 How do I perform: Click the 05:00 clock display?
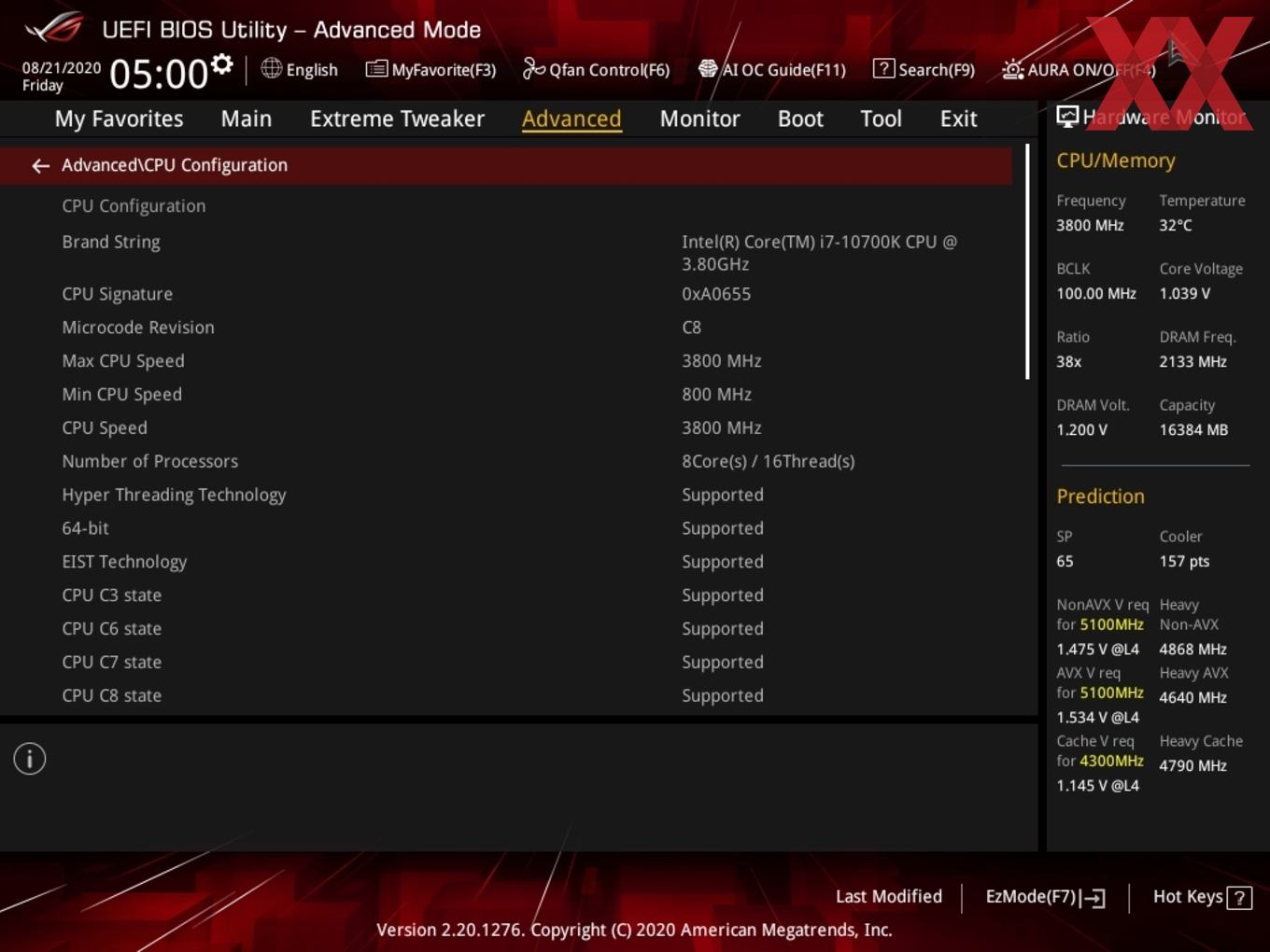[x=158, y=74]
